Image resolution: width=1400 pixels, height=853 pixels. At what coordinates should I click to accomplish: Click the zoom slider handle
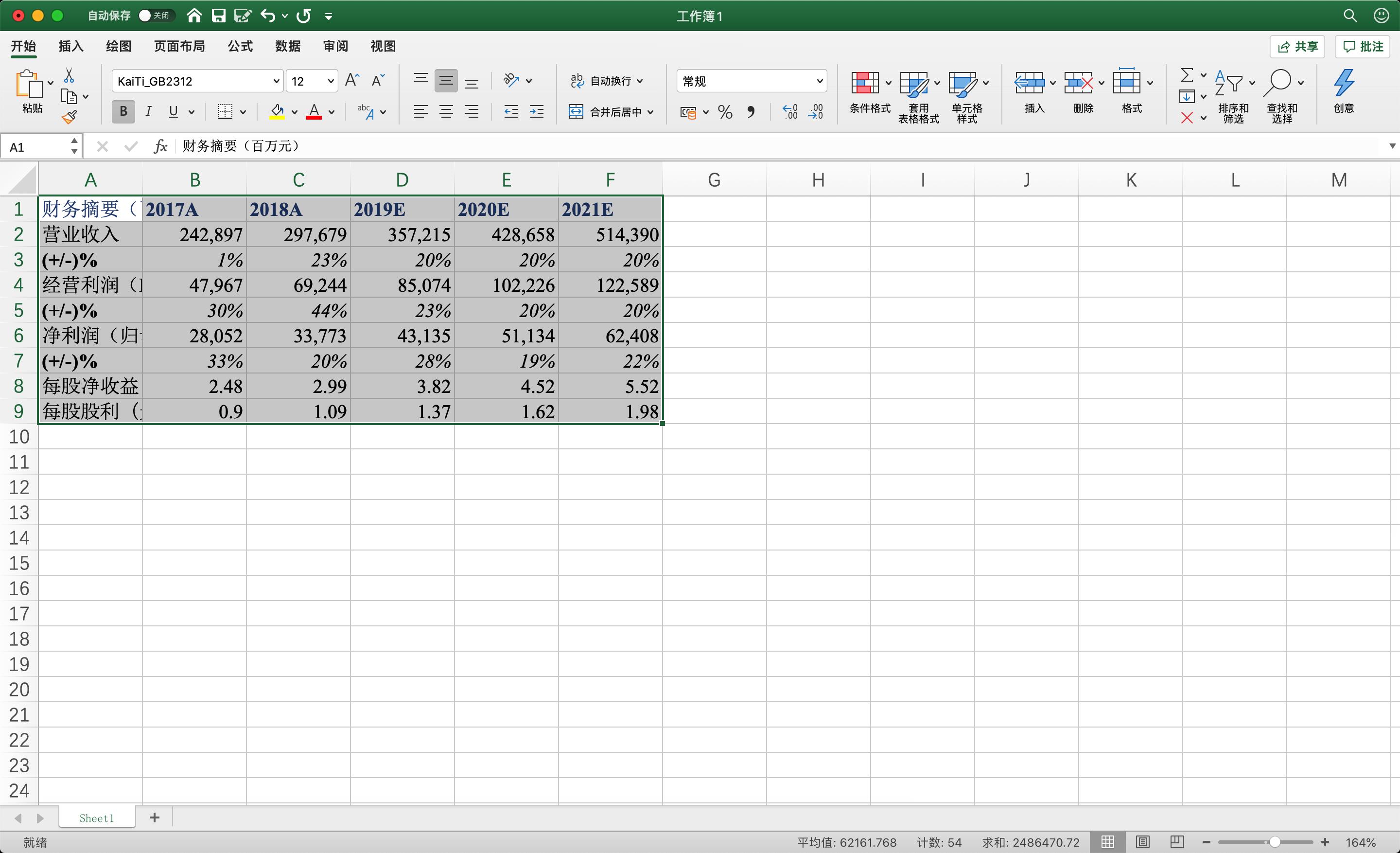tap(1275, 842)
